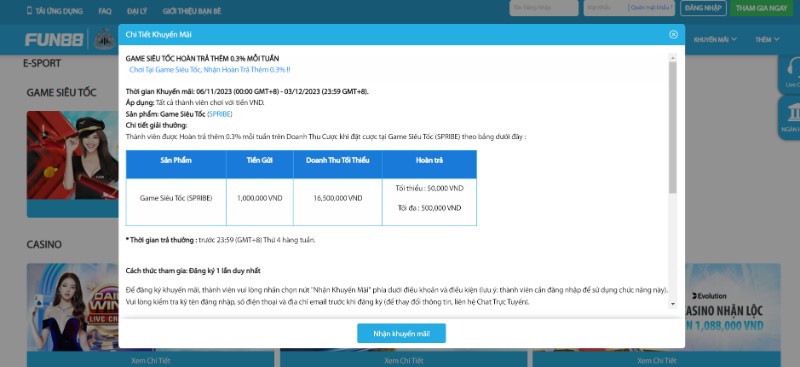Viewport: 800px width, 367px height.
Task: Click scrollbar down arrow in promotion dialog
Action: click(672, 304)
